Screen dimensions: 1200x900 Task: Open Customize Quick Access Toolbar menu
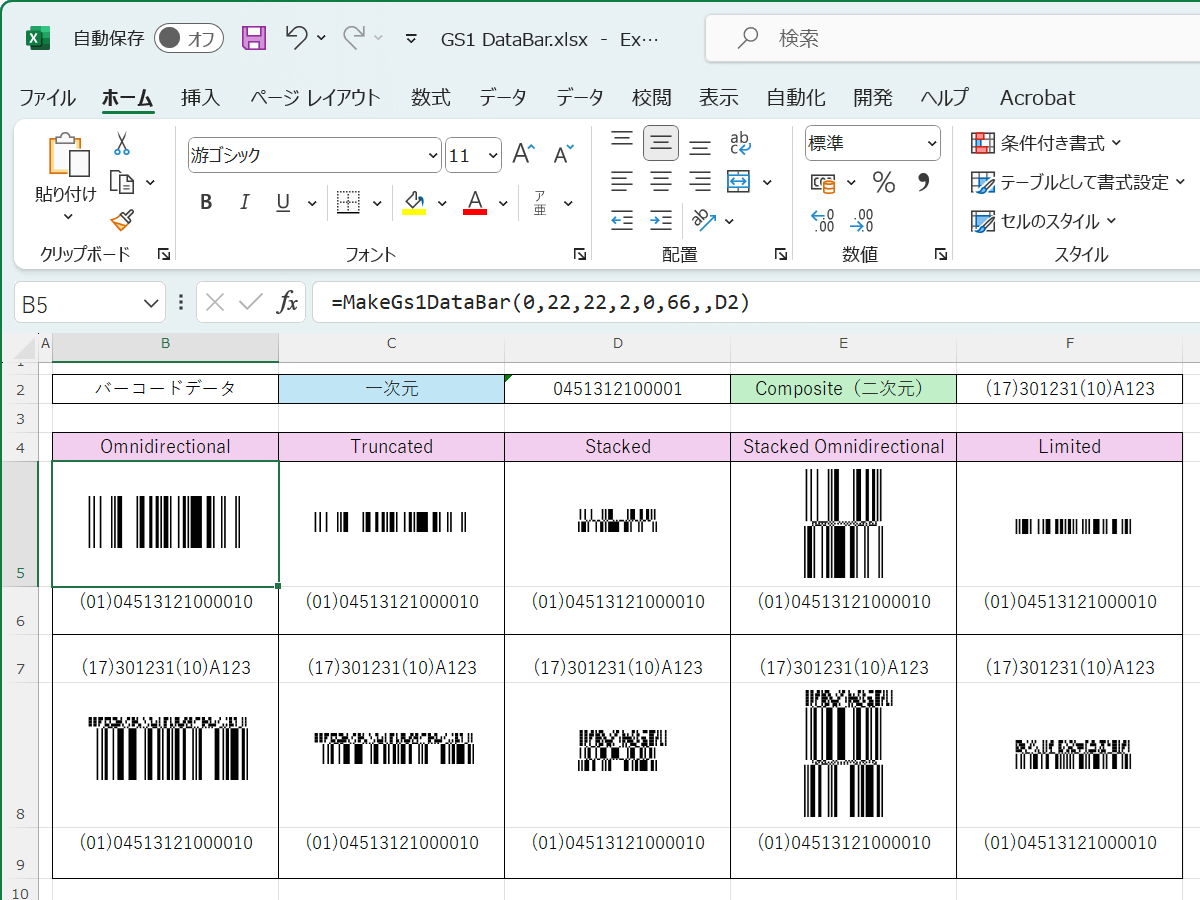click(411, 38)
